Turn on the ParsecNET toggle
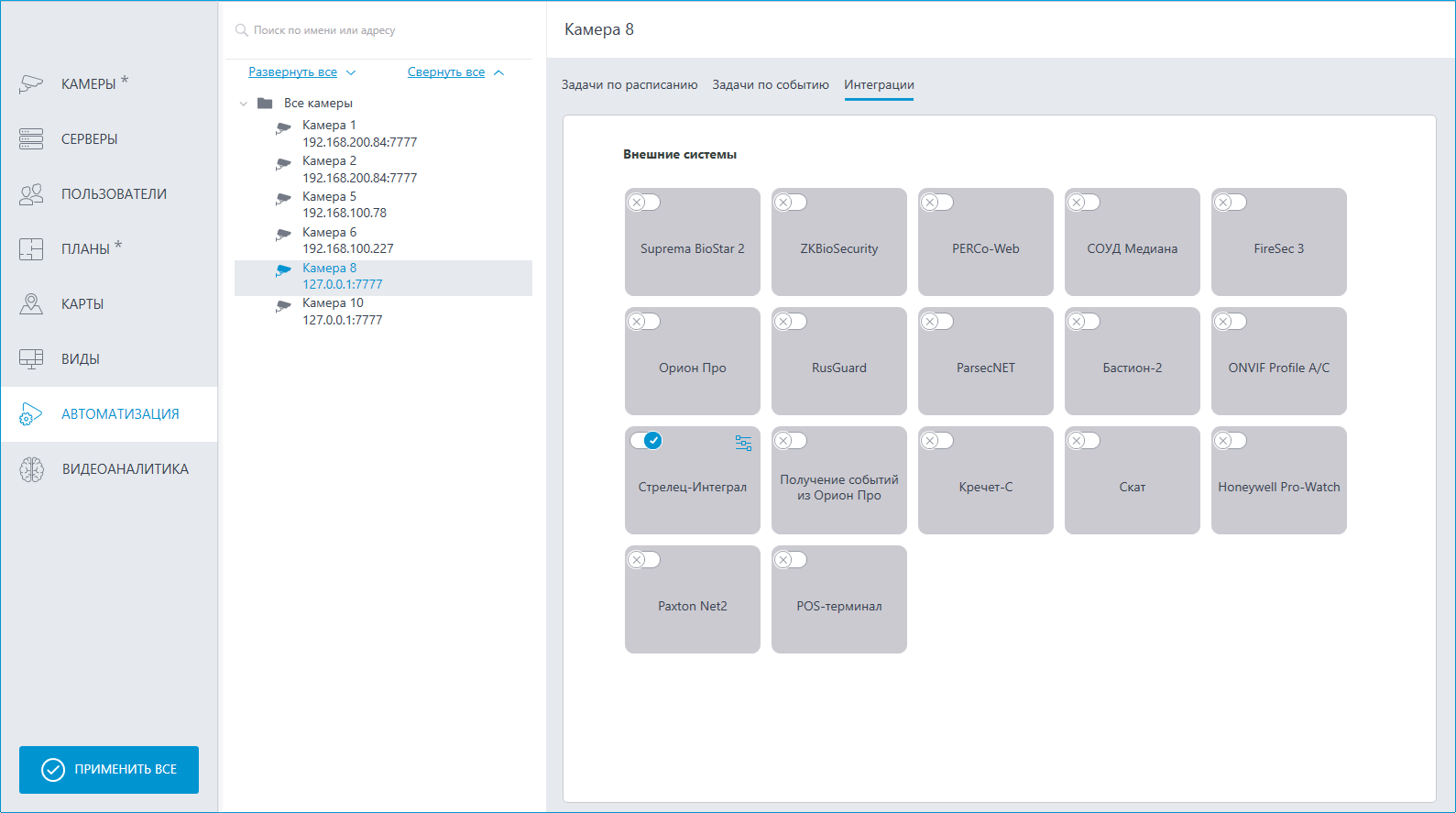Image resolution: width=1456 pixels, height=813 pixels. coord(936,322)
